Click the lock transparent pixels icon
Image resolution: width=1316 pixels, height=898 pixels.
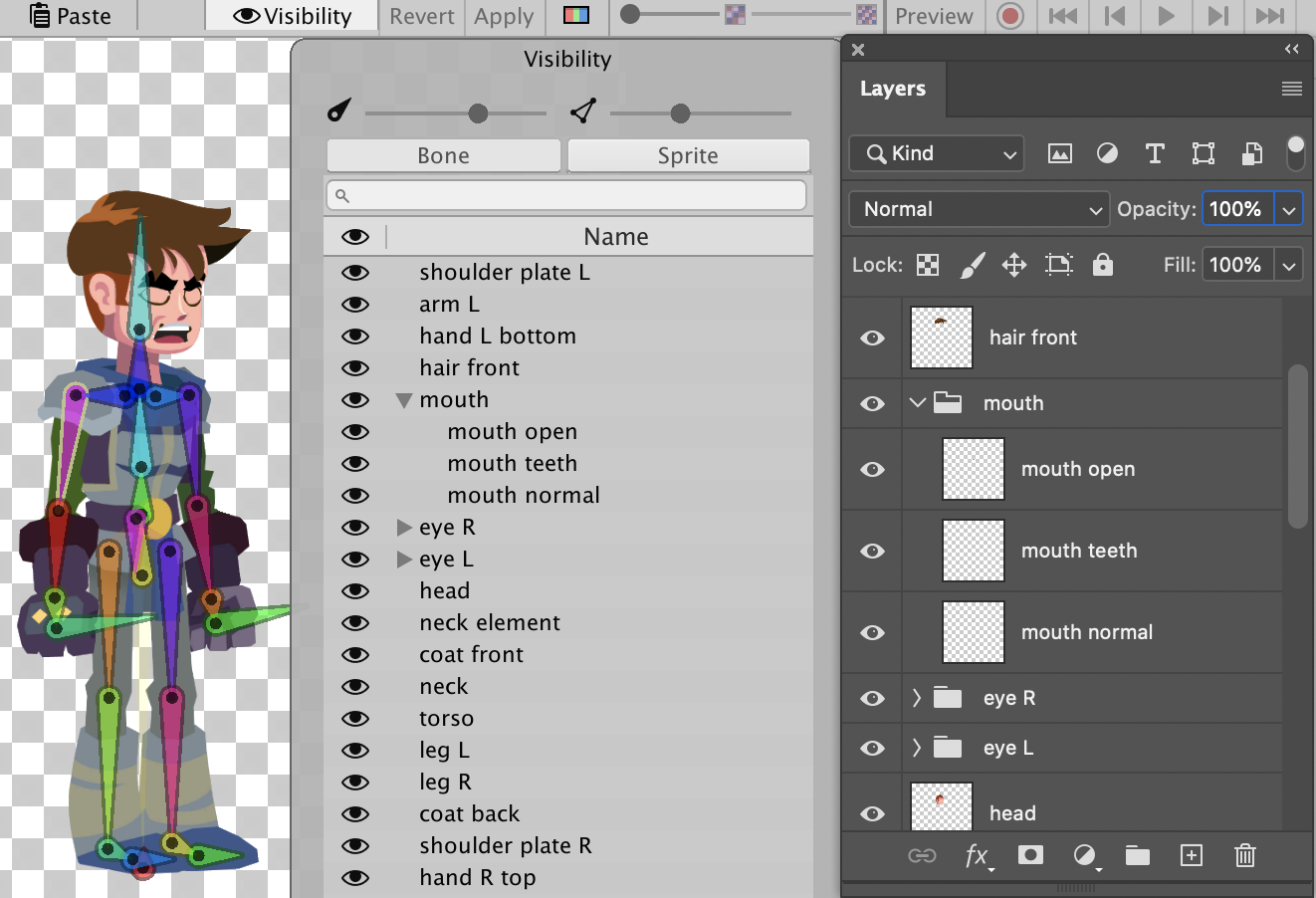pyautogui.click(x=927, y=265)
